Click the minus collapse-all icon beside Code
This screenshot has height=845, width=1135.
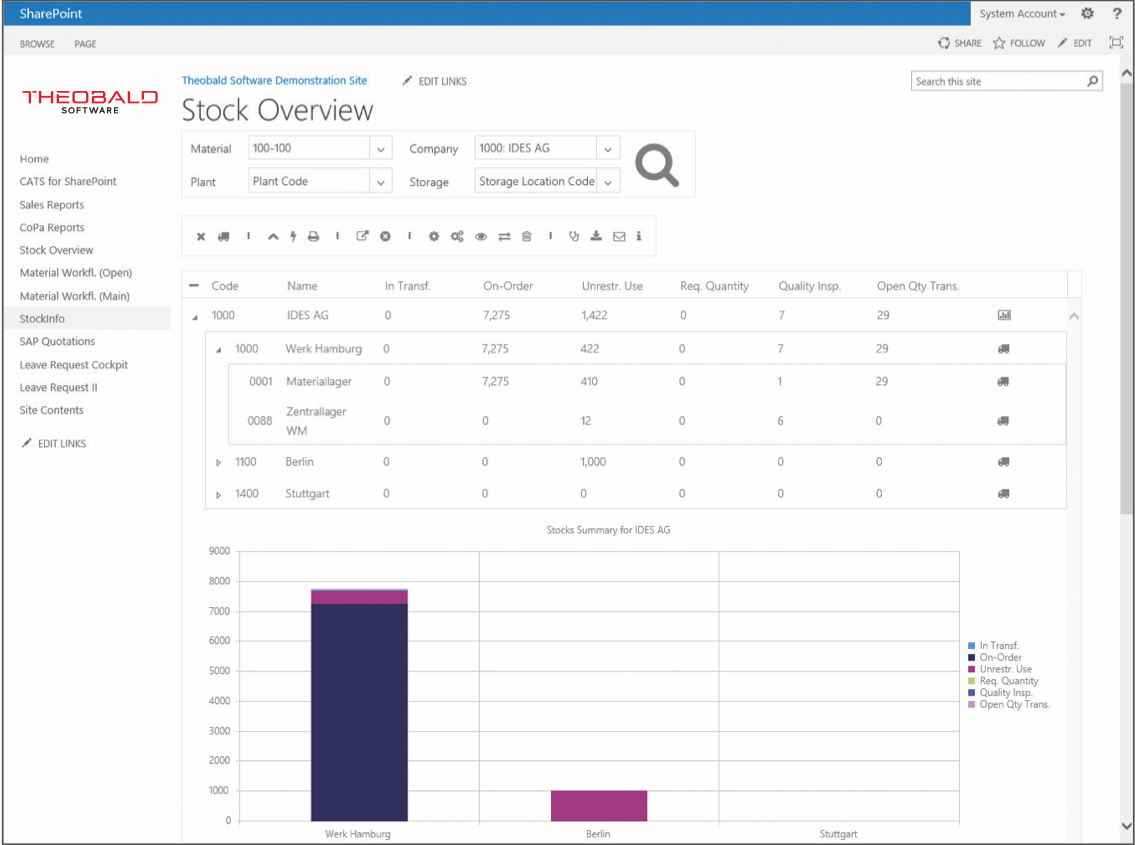tap(194, 285)
